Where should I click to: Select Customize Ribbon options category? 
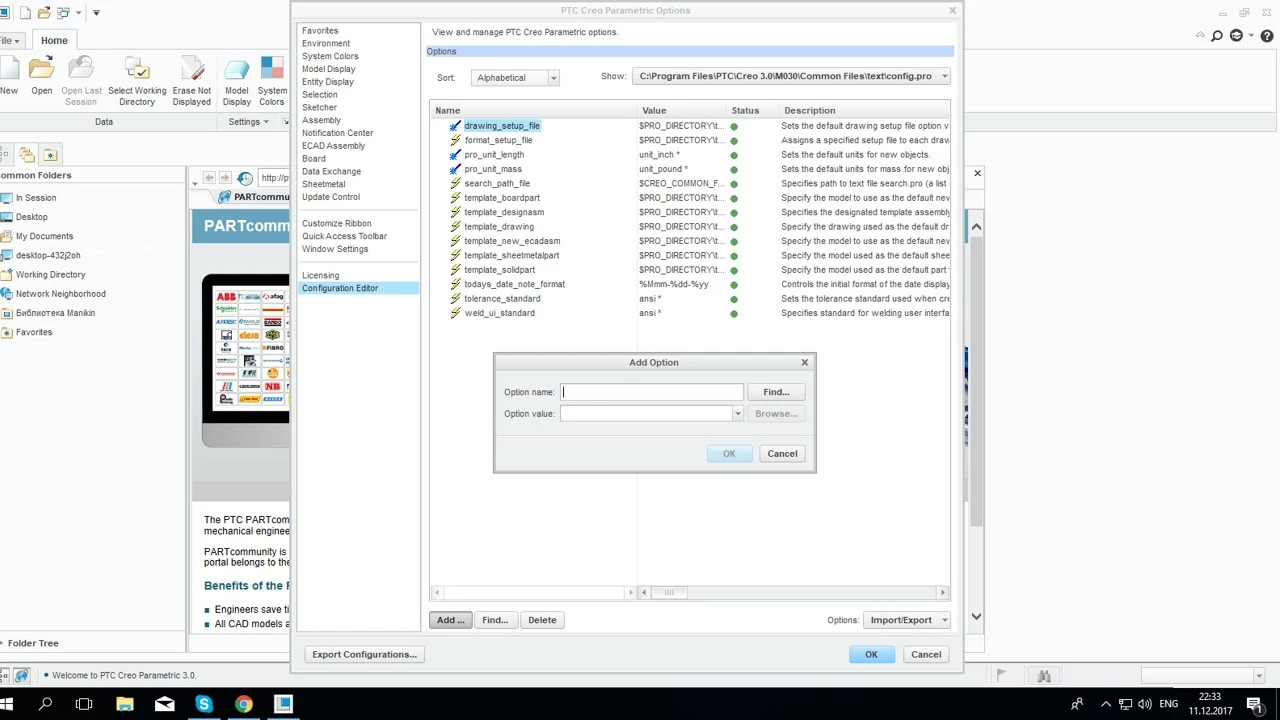tap(336, 223)
